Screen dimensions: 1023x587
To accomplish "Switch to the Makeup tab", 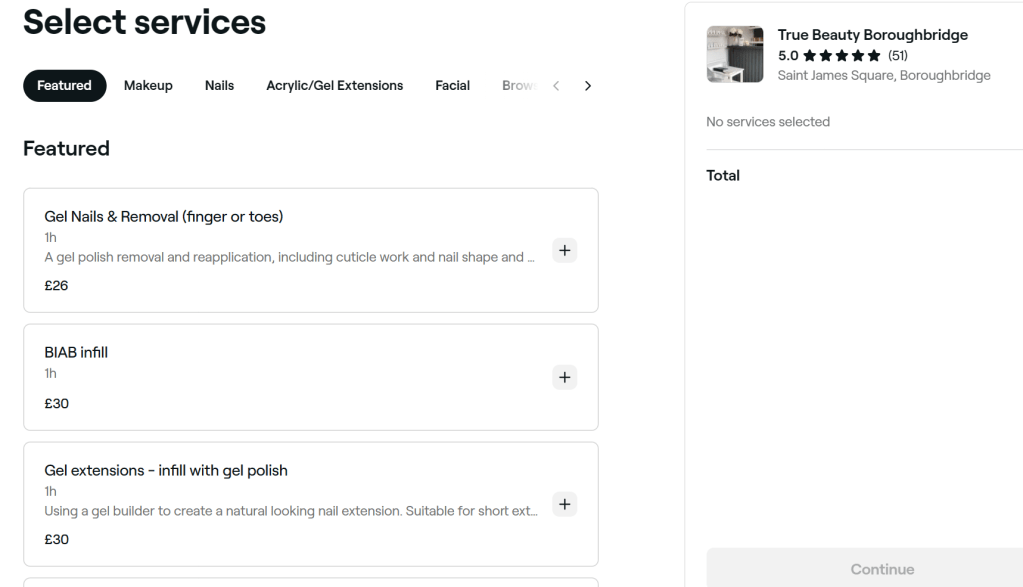I will coord(148,86).
